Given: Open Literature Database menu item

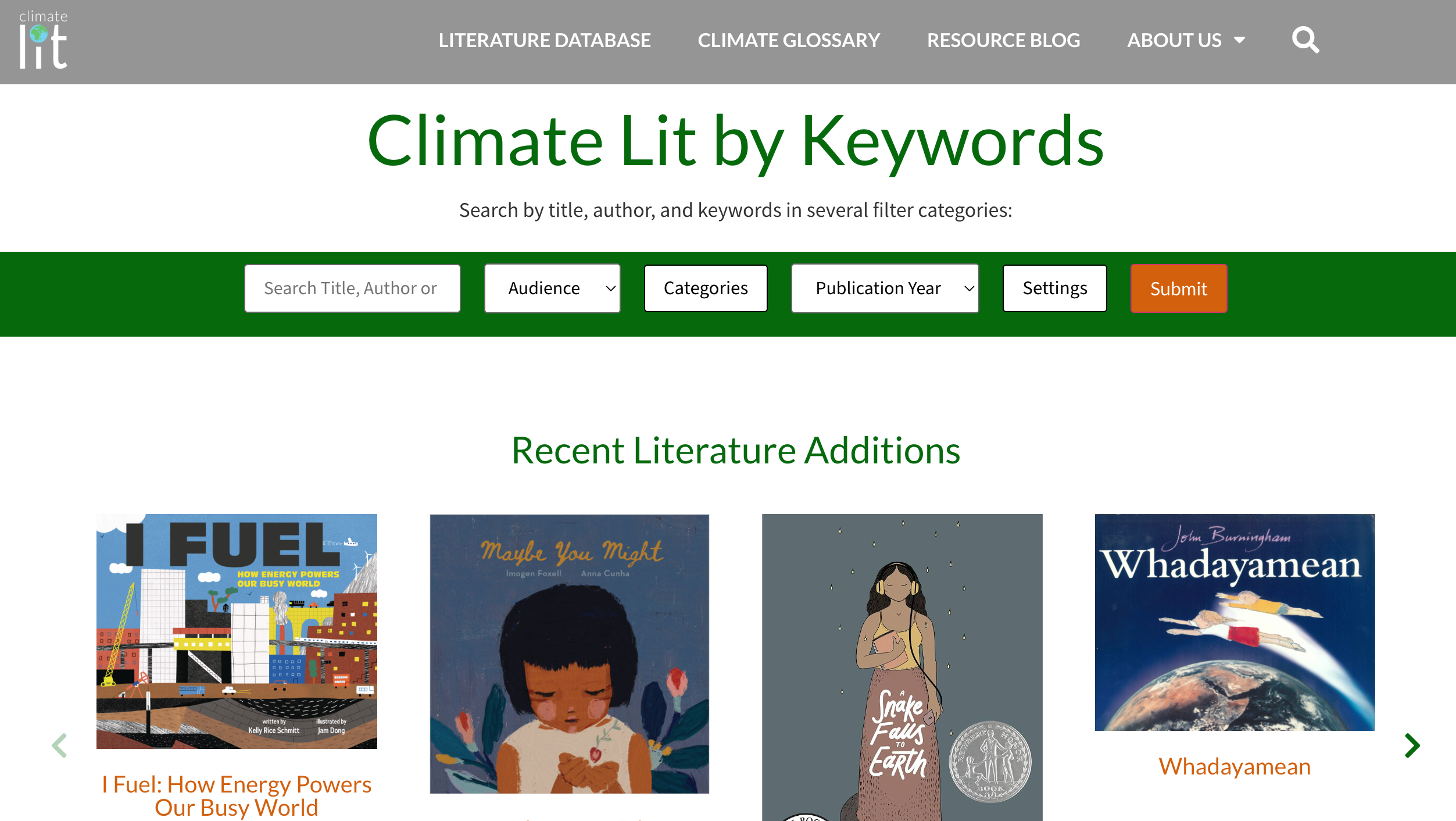Looking at the screenshot, I should tap(544, 40).
